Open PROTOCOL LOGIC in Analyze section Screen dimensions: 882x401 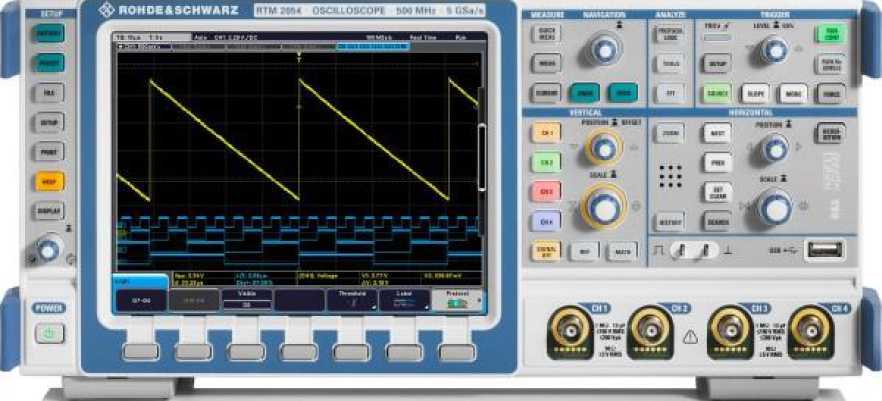pos(669,33)
